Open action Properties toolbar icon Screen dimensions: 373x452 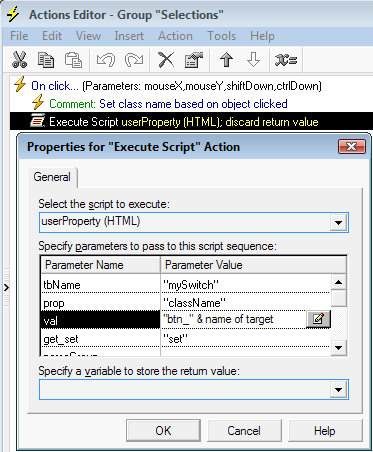[x=194, y=60]
